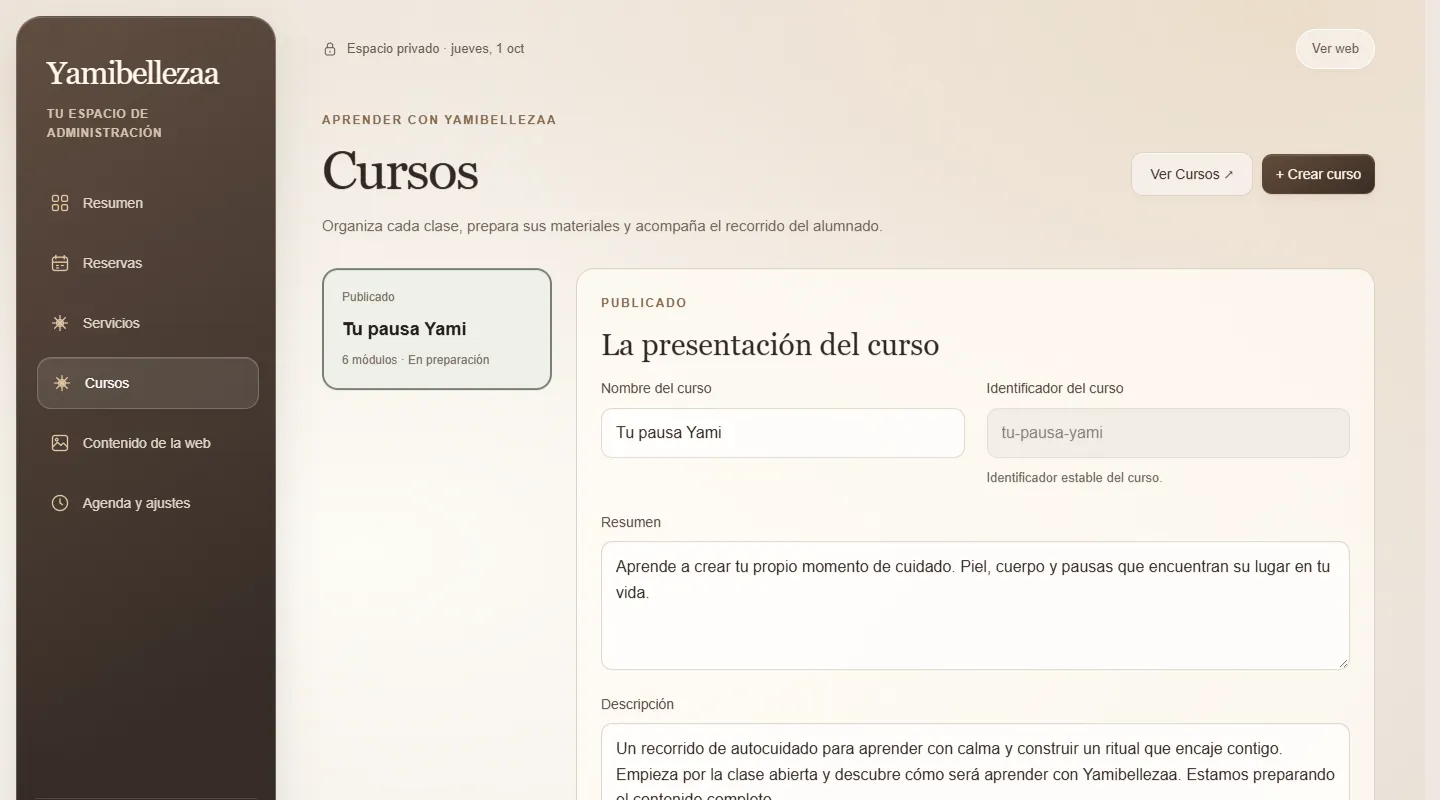Click '6 módulos · En preparación' text
Screen dimensions: 1440x800
pyautogui.click(x=416, y=360)
